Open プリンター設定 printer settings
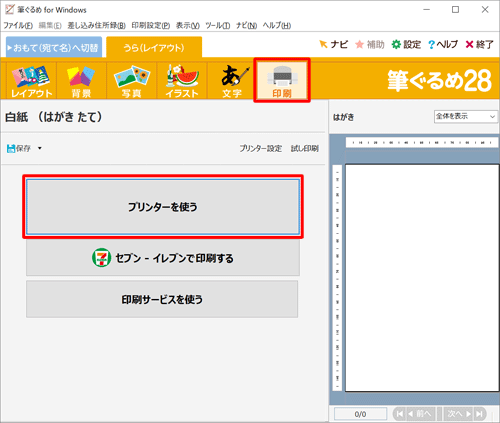500x423 pixels. point(261,148)
